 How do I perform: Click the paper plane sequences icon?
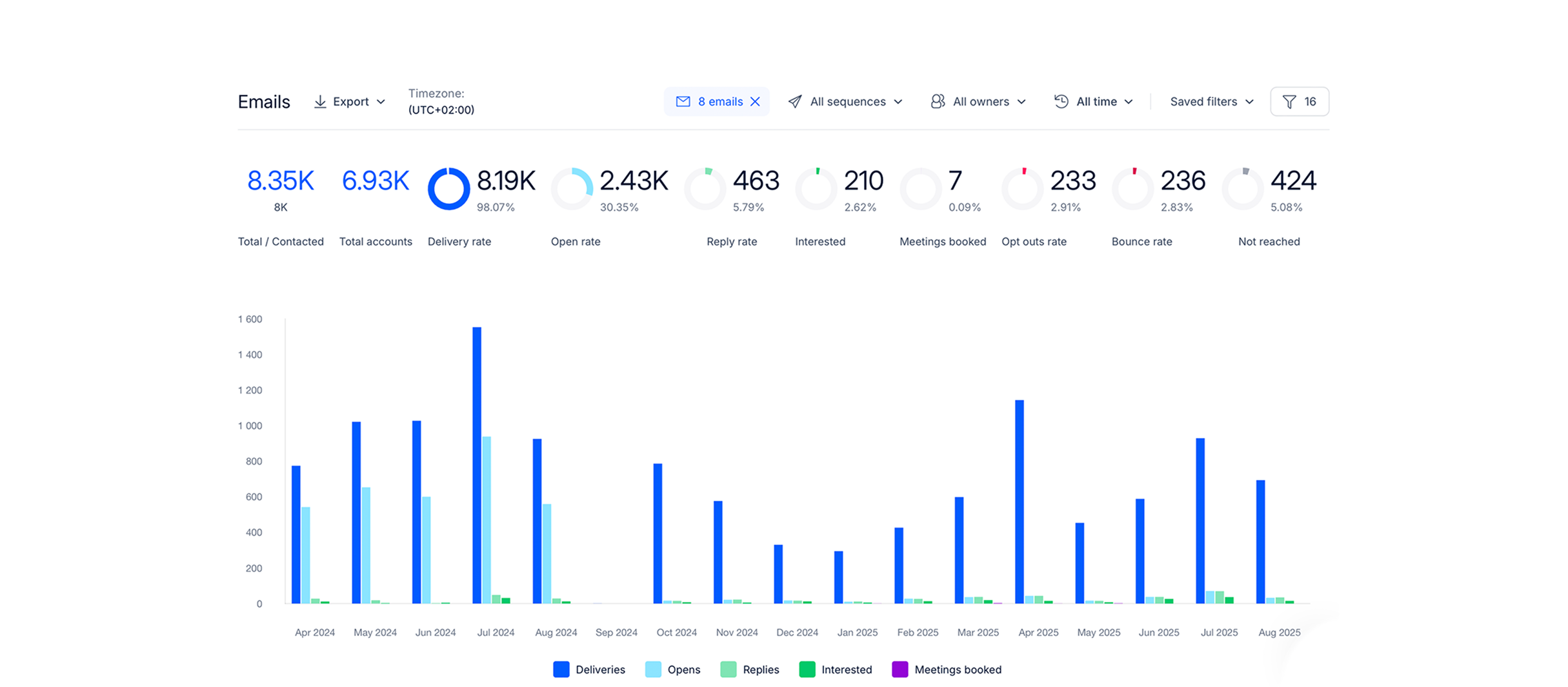[x=795, y=102]
